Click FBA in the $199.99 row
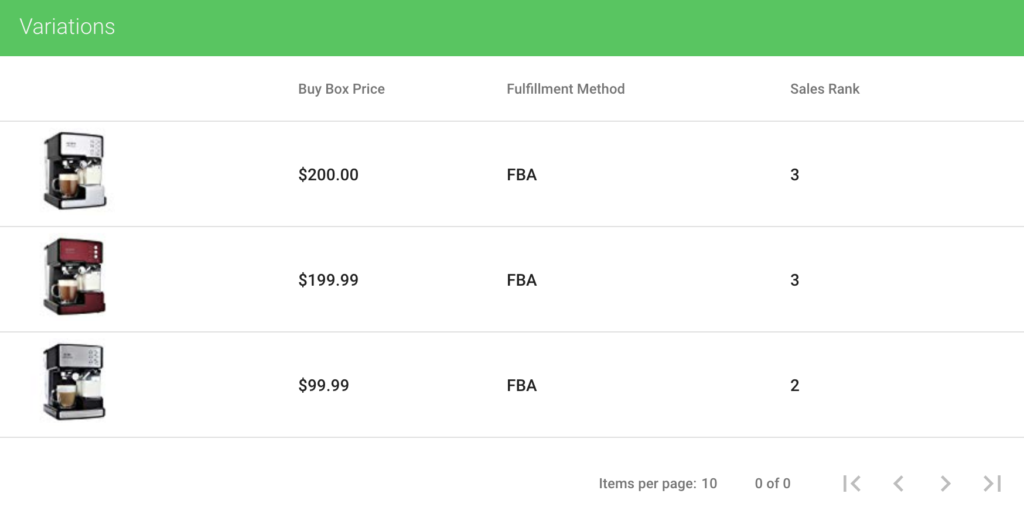1024x521 pixels. (x=522, y=280)
